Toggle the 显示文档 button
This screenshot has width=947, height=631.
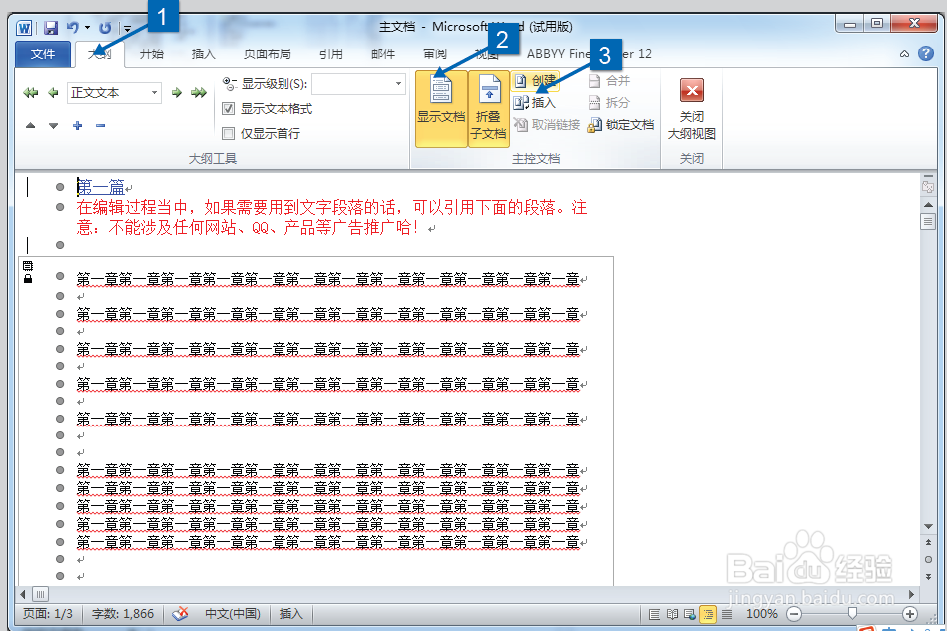coord(441,109)
